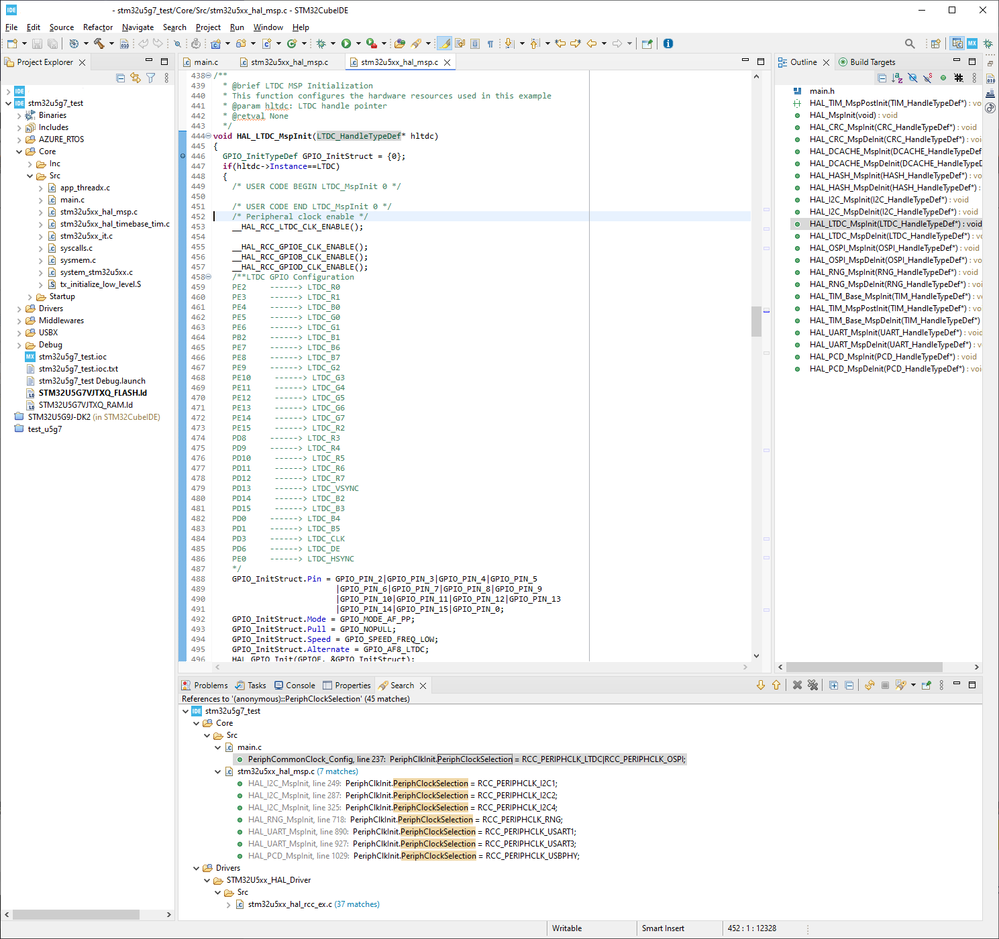Collapse all results in the Search view
Image resolution: width=999 pixels, height=939 pixels.
click(850, 686)
